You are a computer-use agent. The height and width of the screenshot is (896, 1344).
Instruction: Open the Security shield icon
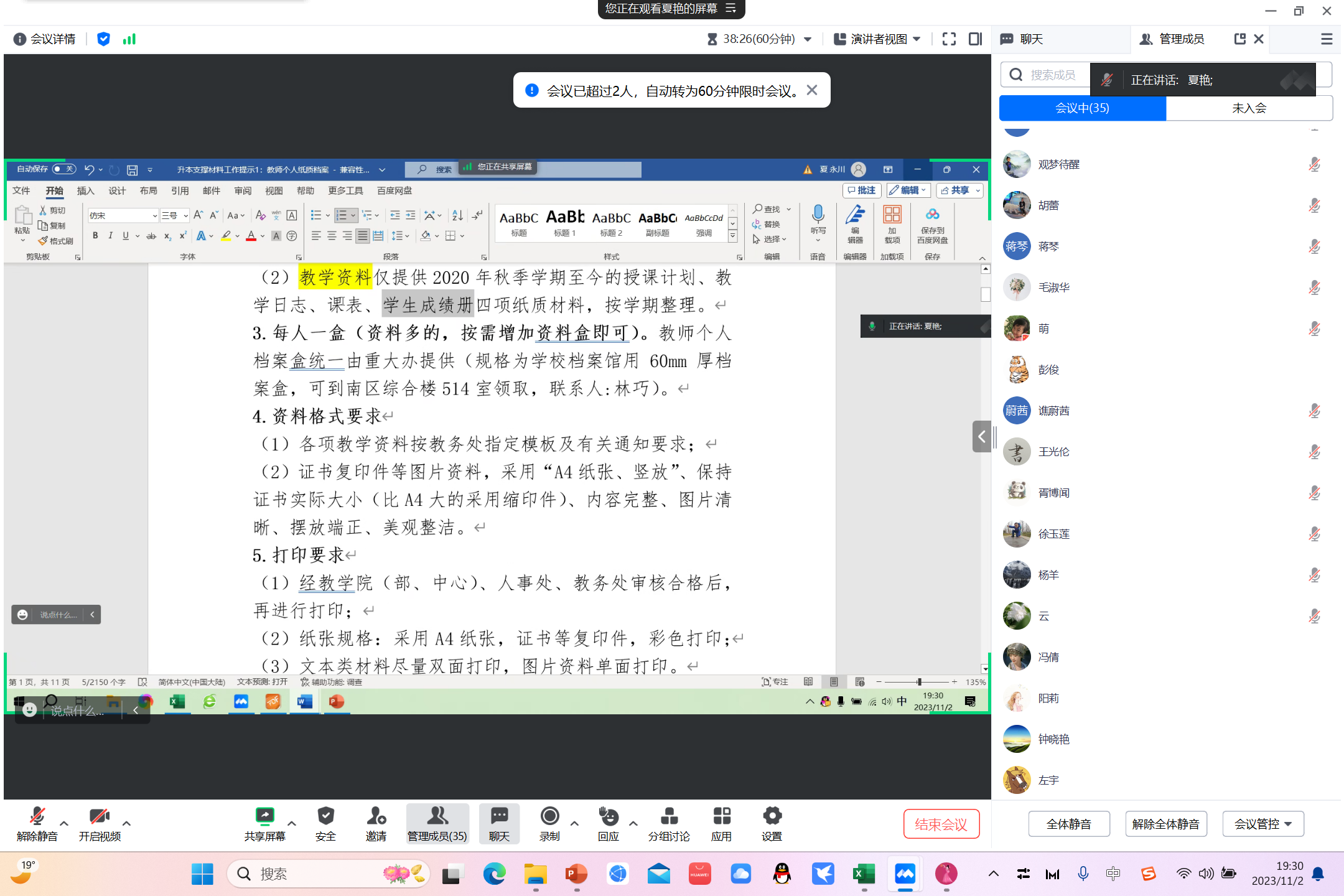coord(325,816)
